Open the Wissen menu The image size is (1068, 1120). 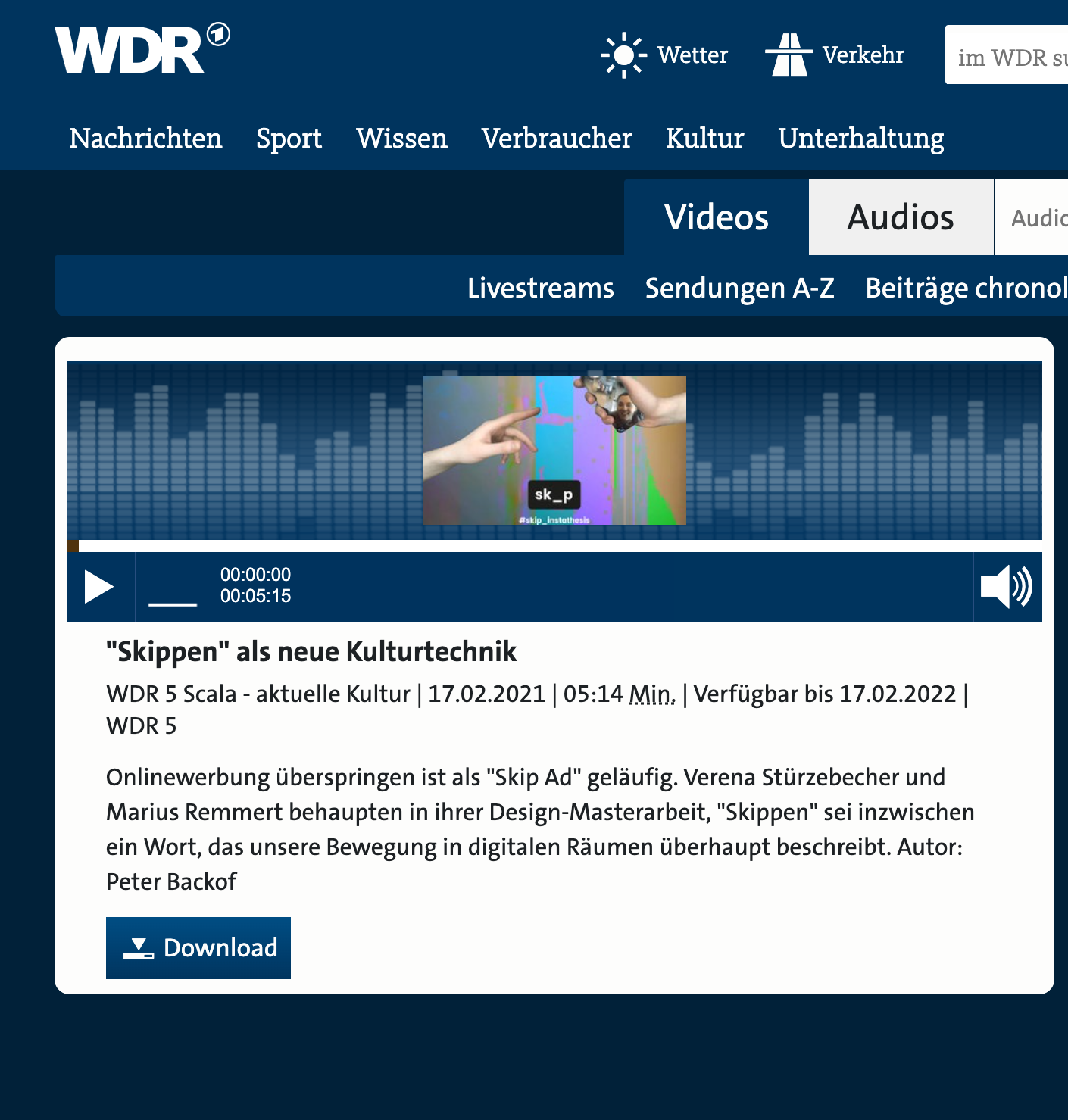(401, 139)
